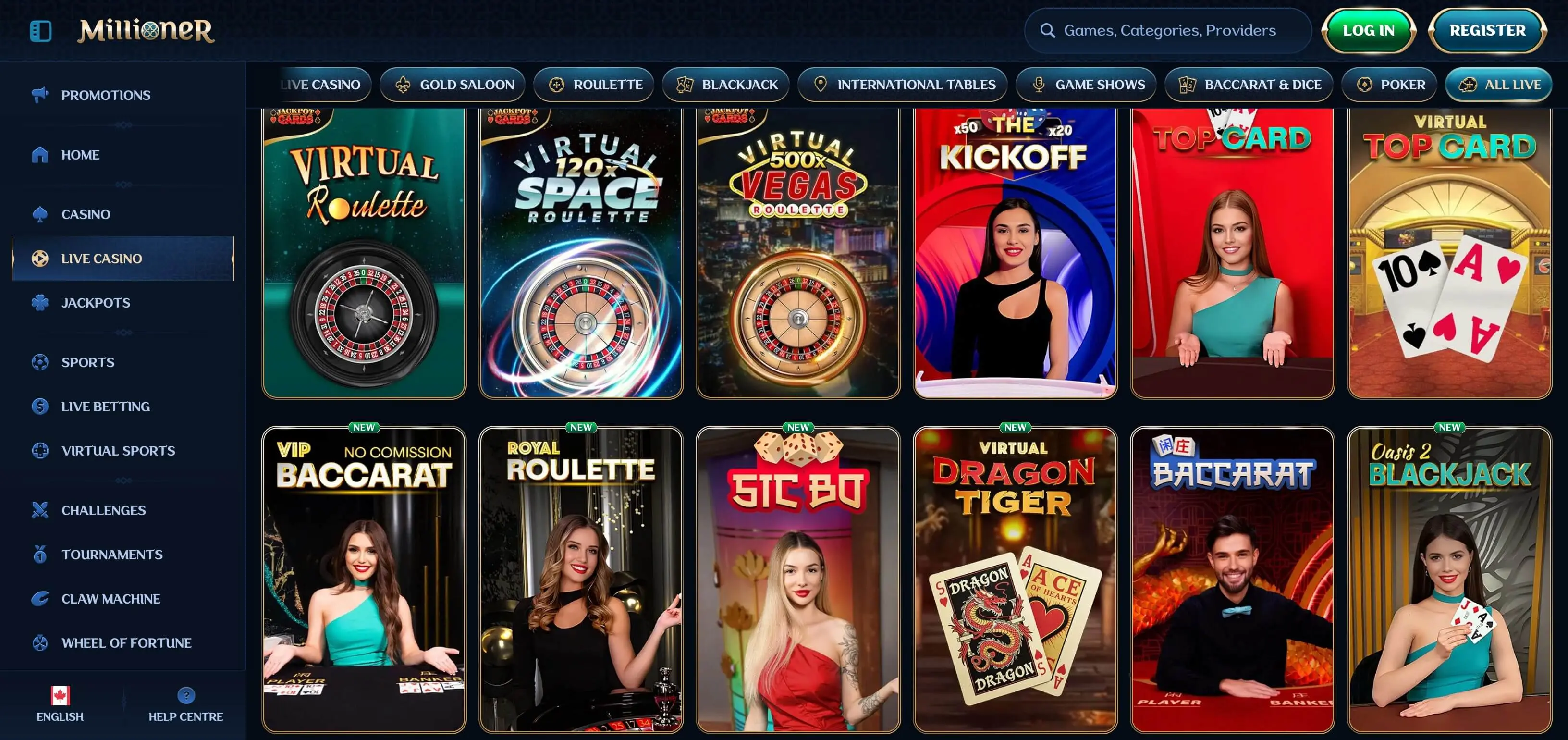This screenshot has height=740, width=1568.
Task: Toggle the sidebar collapse icon
Action: pyautogui.click(x=41, y=31)
